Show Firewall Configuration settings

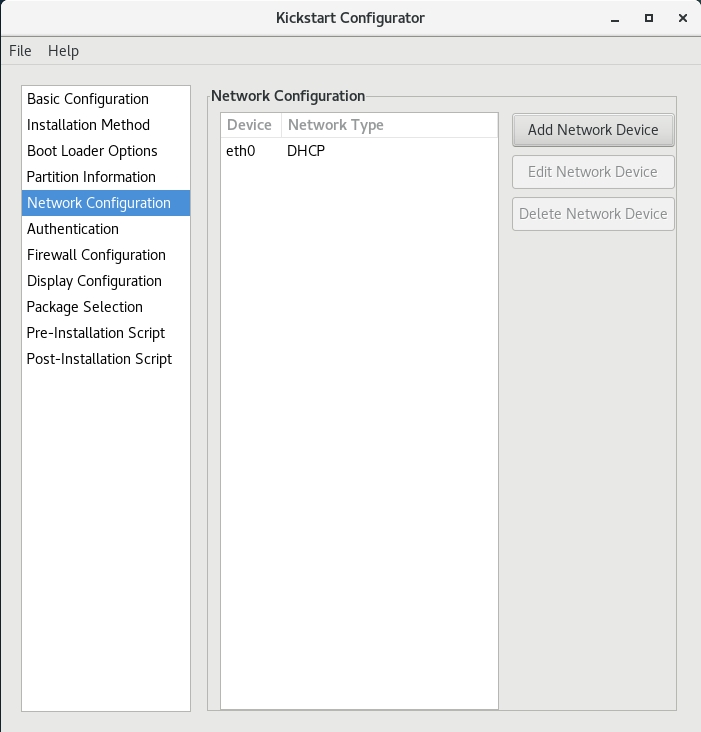tap(96, 255)
